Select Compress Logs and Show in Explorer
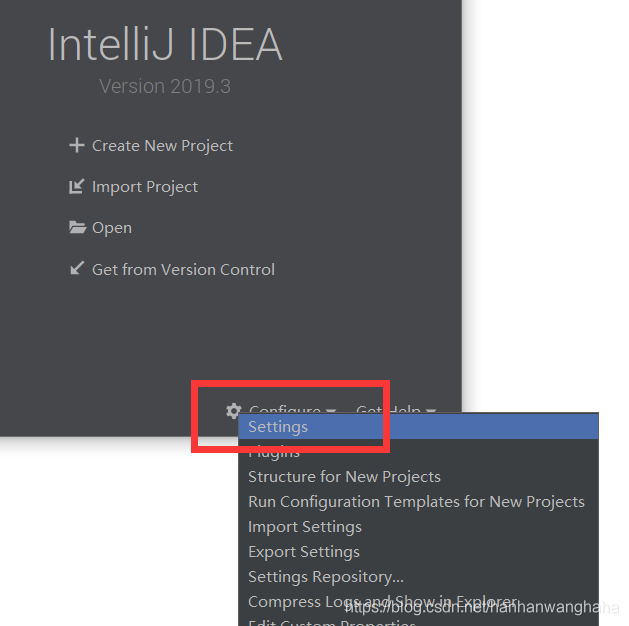The height and width of the screenshot is (626, 629). click(x=300, y=602)
